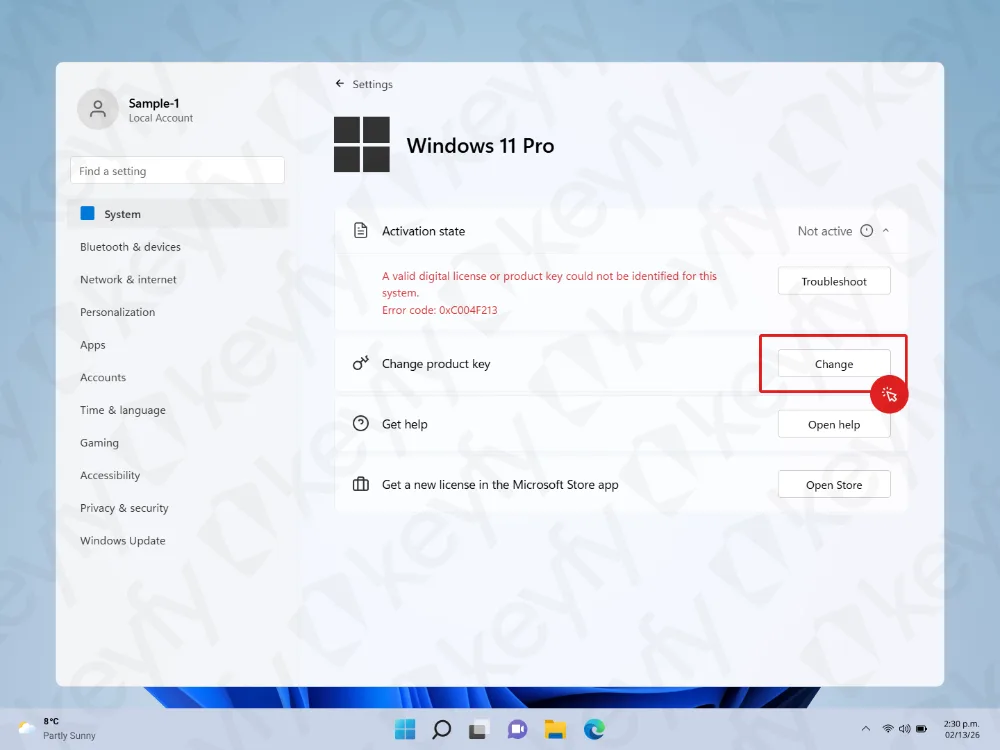Open Task View on the taskbar

479,729
